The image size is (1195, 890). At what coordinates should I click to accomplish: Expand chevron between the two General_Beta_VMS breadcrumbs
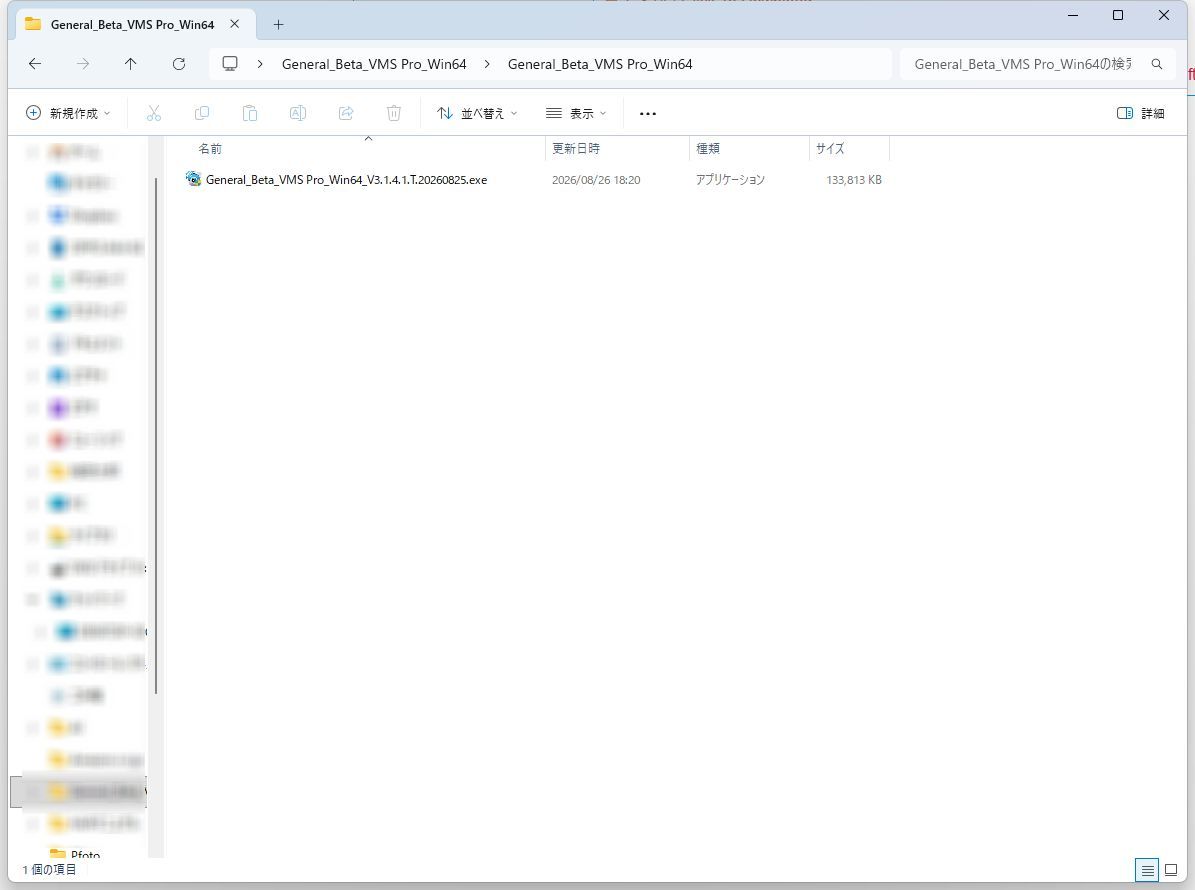click(487, 64)
